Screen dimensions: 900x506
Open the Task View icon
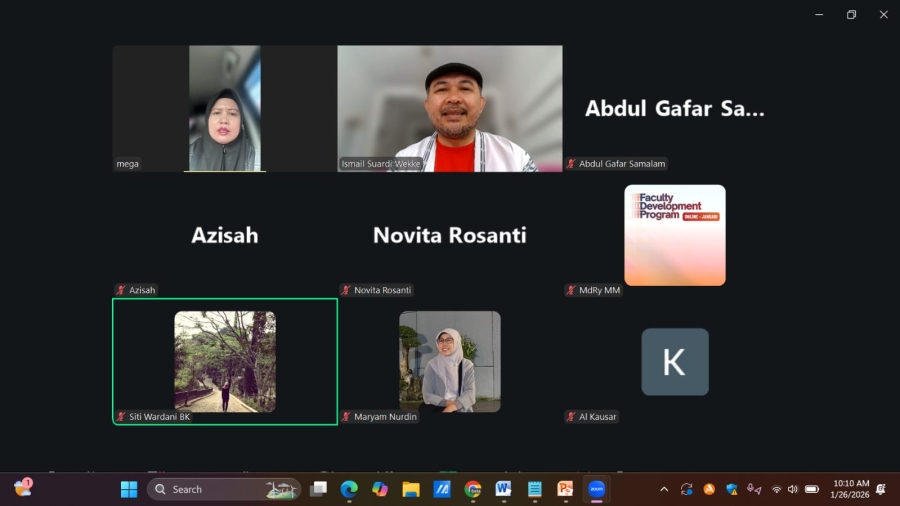[x=319, y=489]
